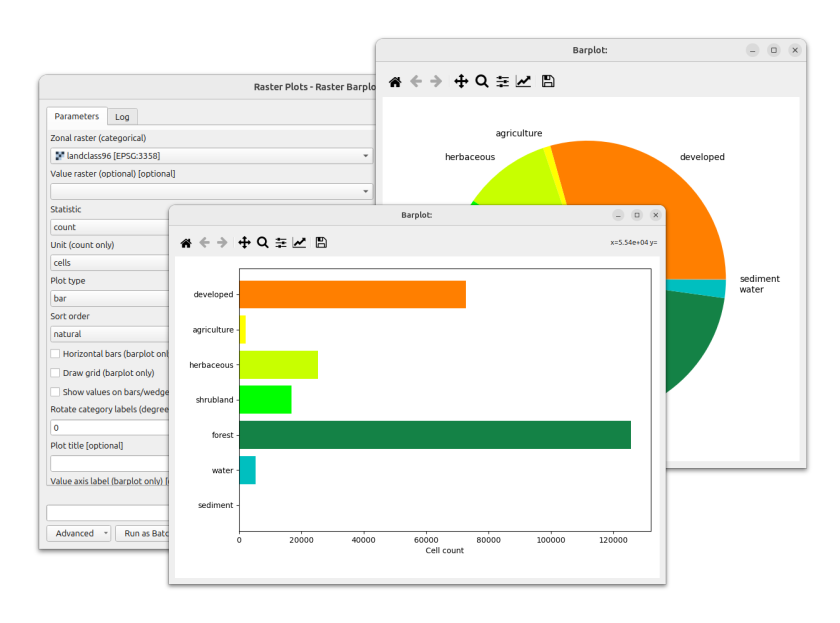
Task: Open Configure subplots in front barplot toolbar
Action: point(281,243)
